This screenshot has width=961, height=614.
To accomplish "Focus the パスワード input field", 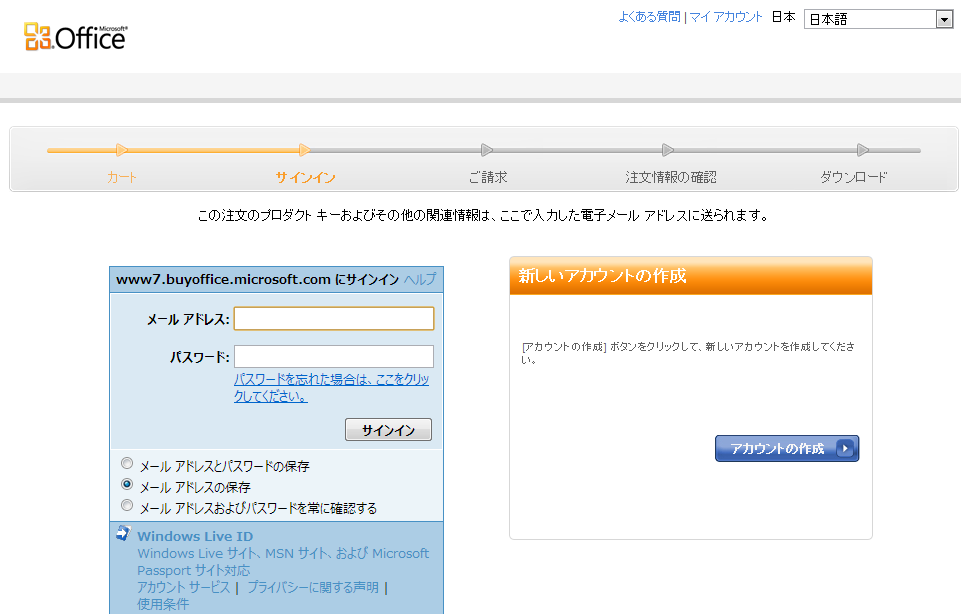I will [334, 357].
